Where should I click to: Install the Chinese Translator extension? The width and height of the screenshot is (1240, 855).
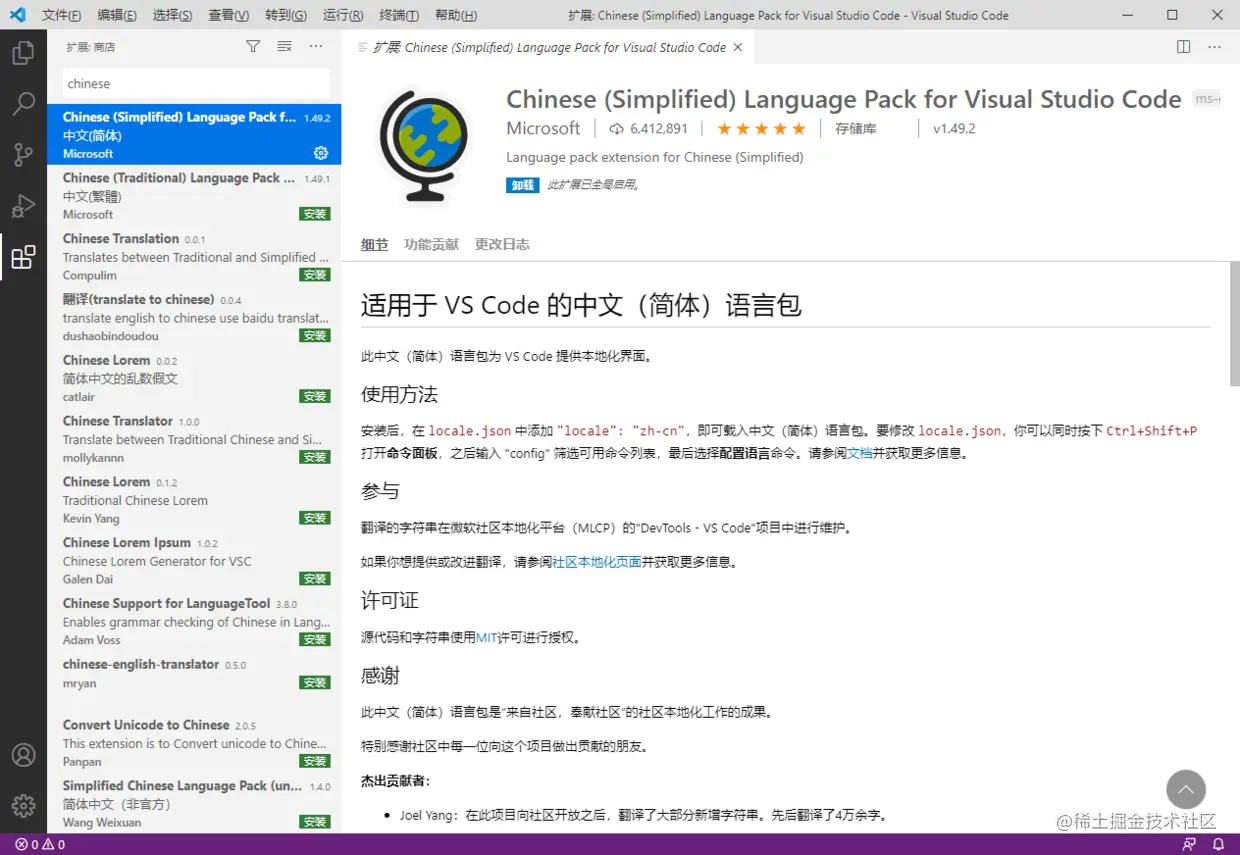315,457
